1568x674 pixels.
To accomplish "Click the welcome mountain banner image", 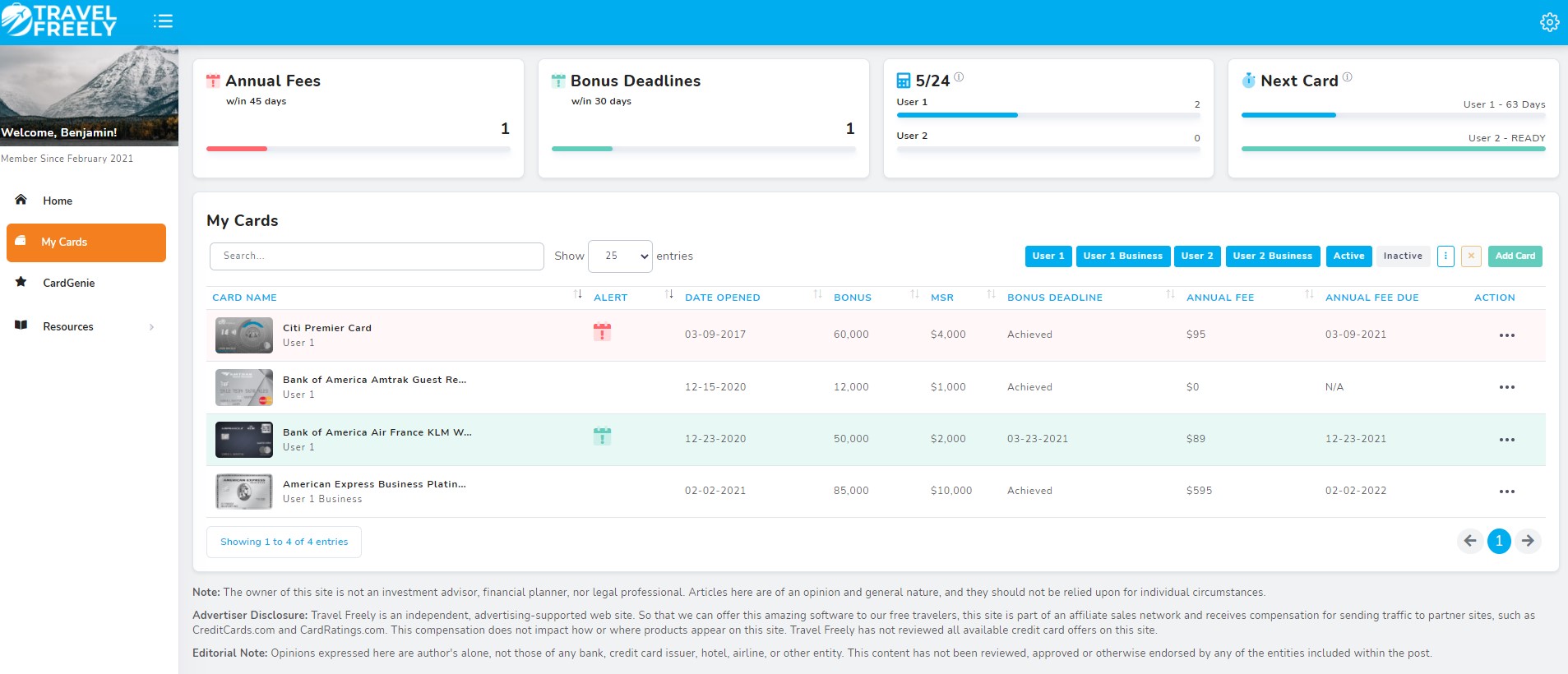I will [x=89, y=96].
